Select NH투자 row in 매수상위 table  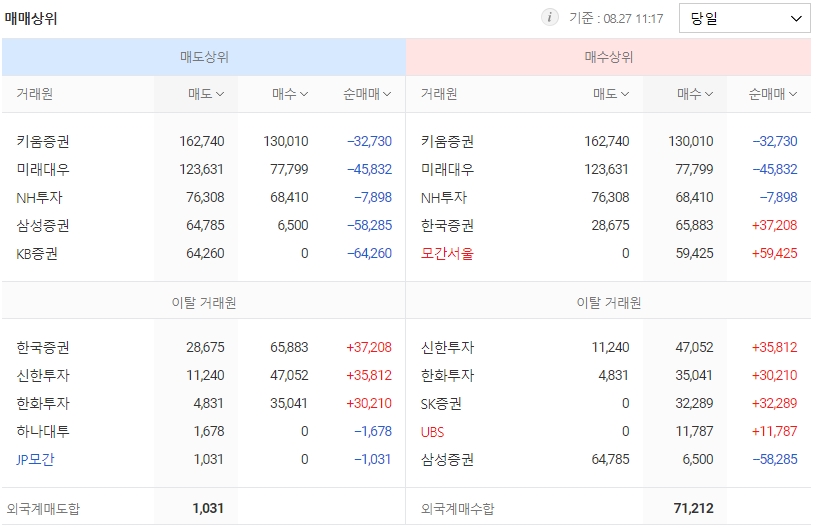pyautogui.click(x=608, y=197)
